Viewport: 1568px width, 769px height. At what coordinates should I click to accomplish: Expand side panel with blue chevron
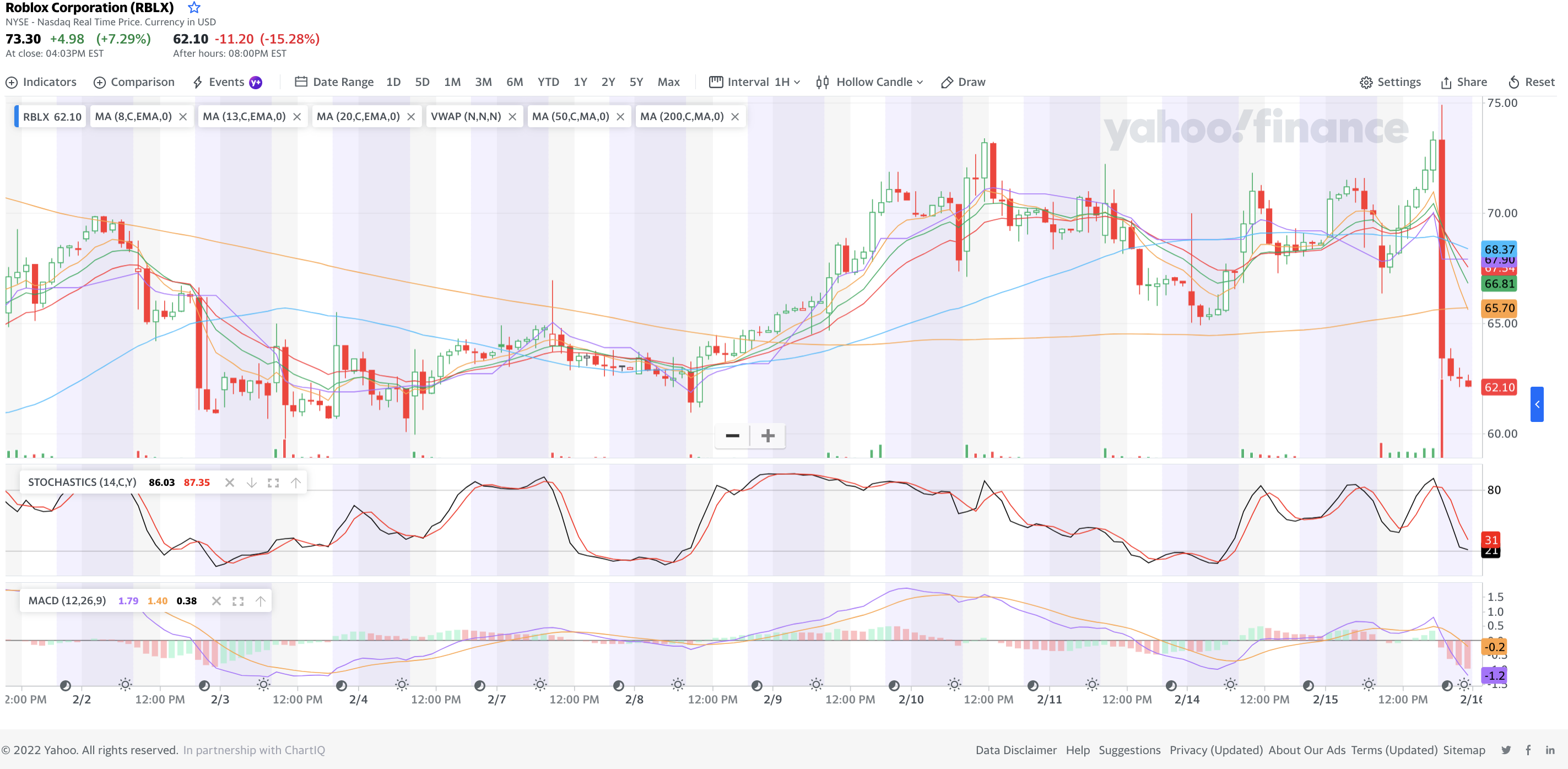1537,404
